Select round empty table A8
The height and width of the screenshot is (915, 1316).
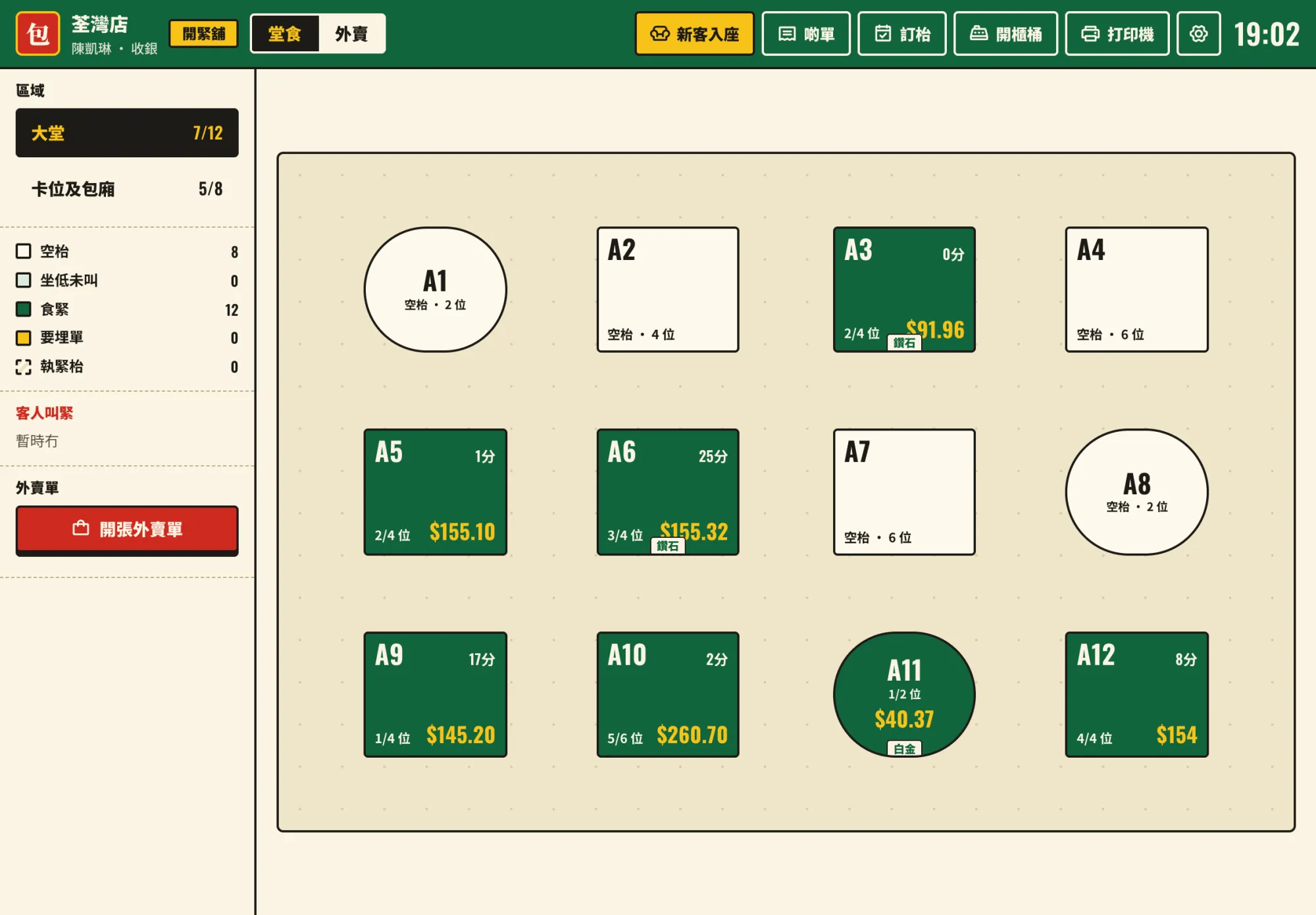(x=1136, y=492)
